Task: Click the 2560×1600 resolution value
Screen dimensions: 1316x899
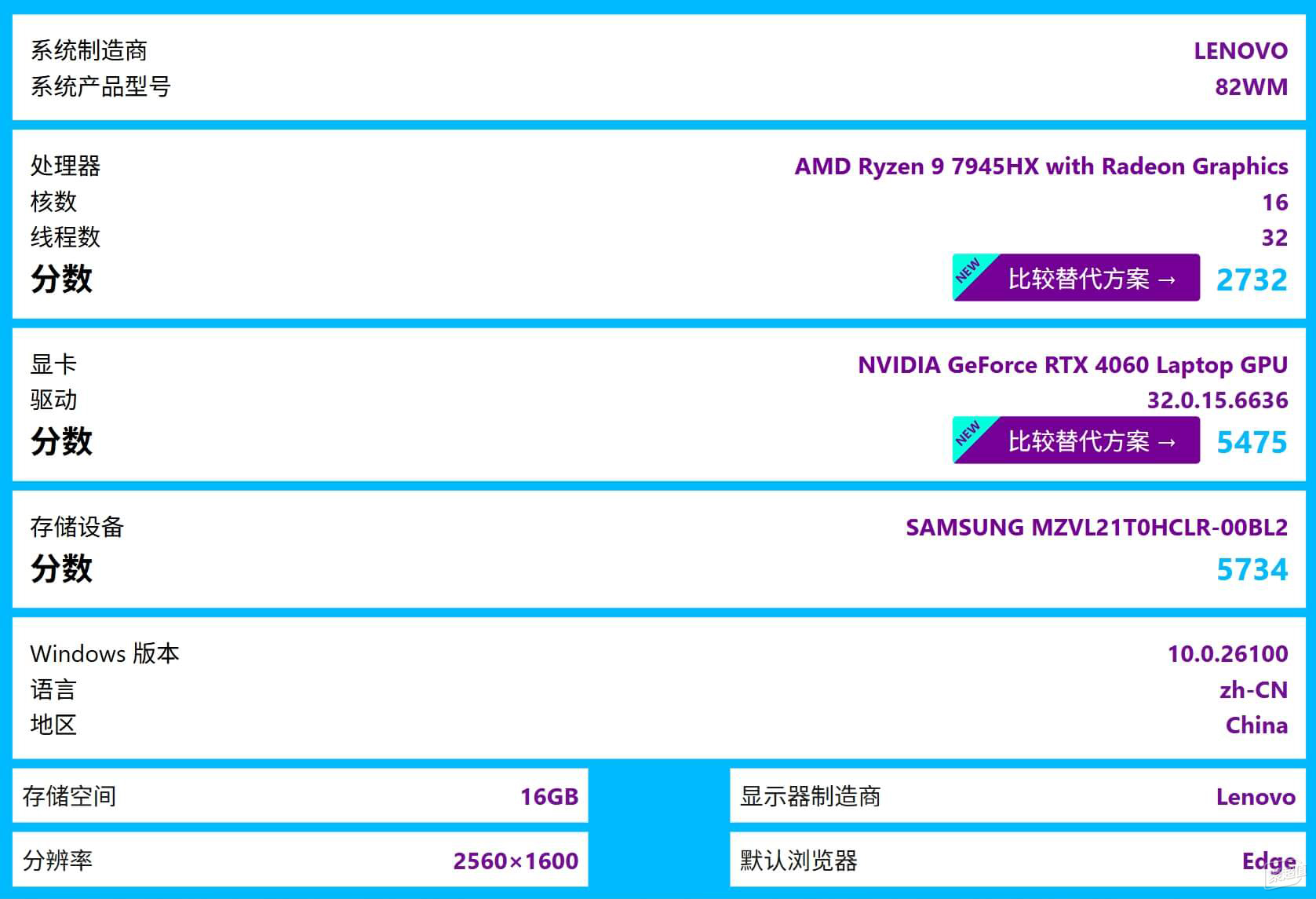Action: click(516, 861)
